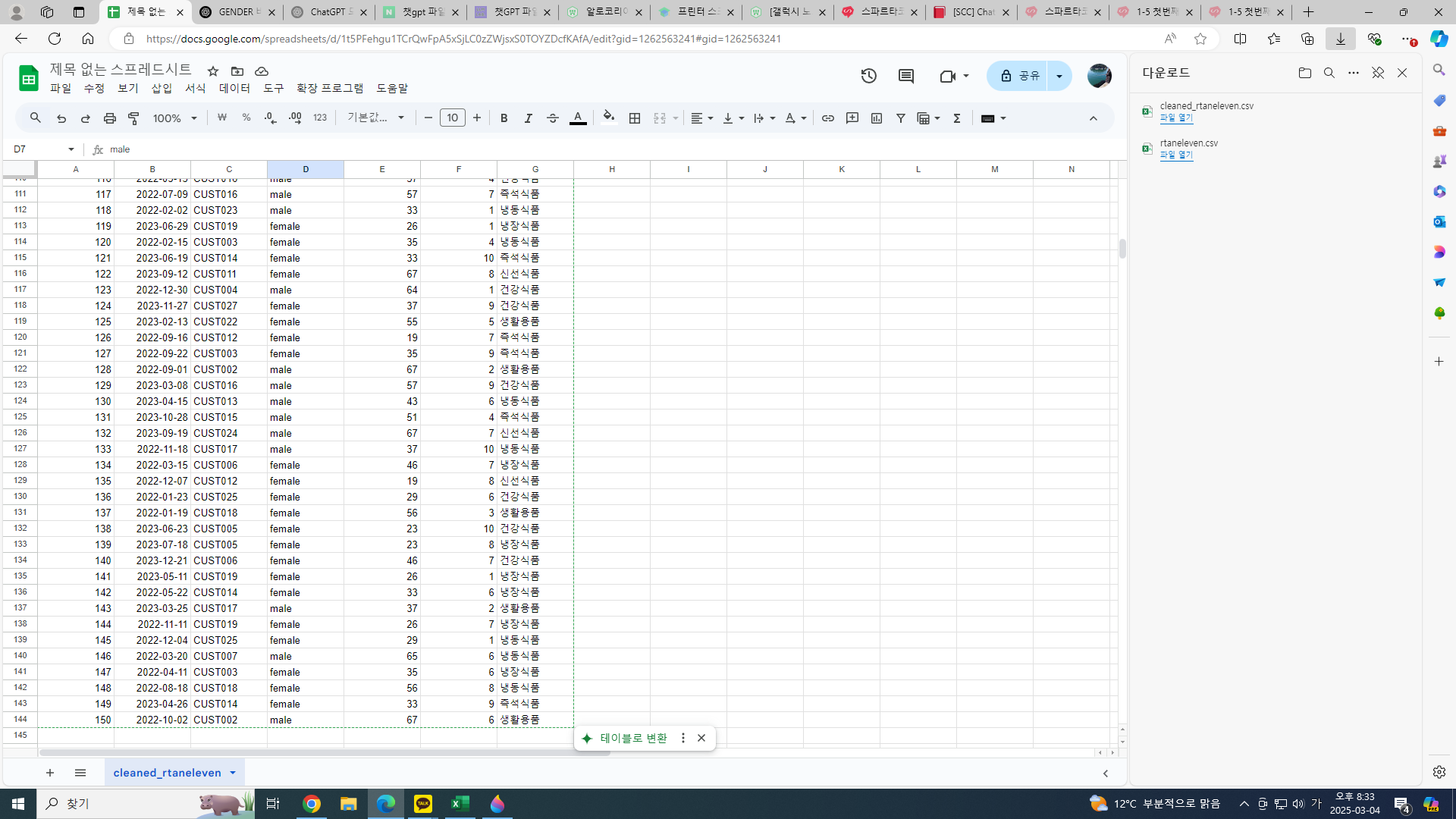Open version history clock icon

[x=869, y=76]
